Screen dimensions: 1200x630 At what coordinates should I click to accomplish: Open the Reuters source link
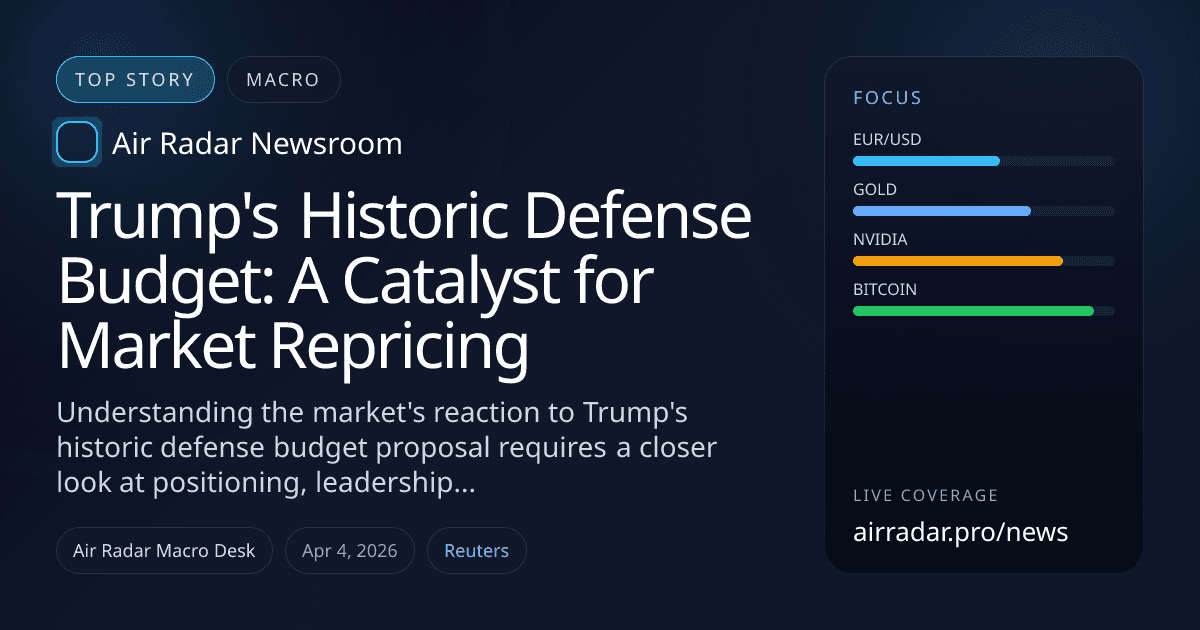point(476,550)
